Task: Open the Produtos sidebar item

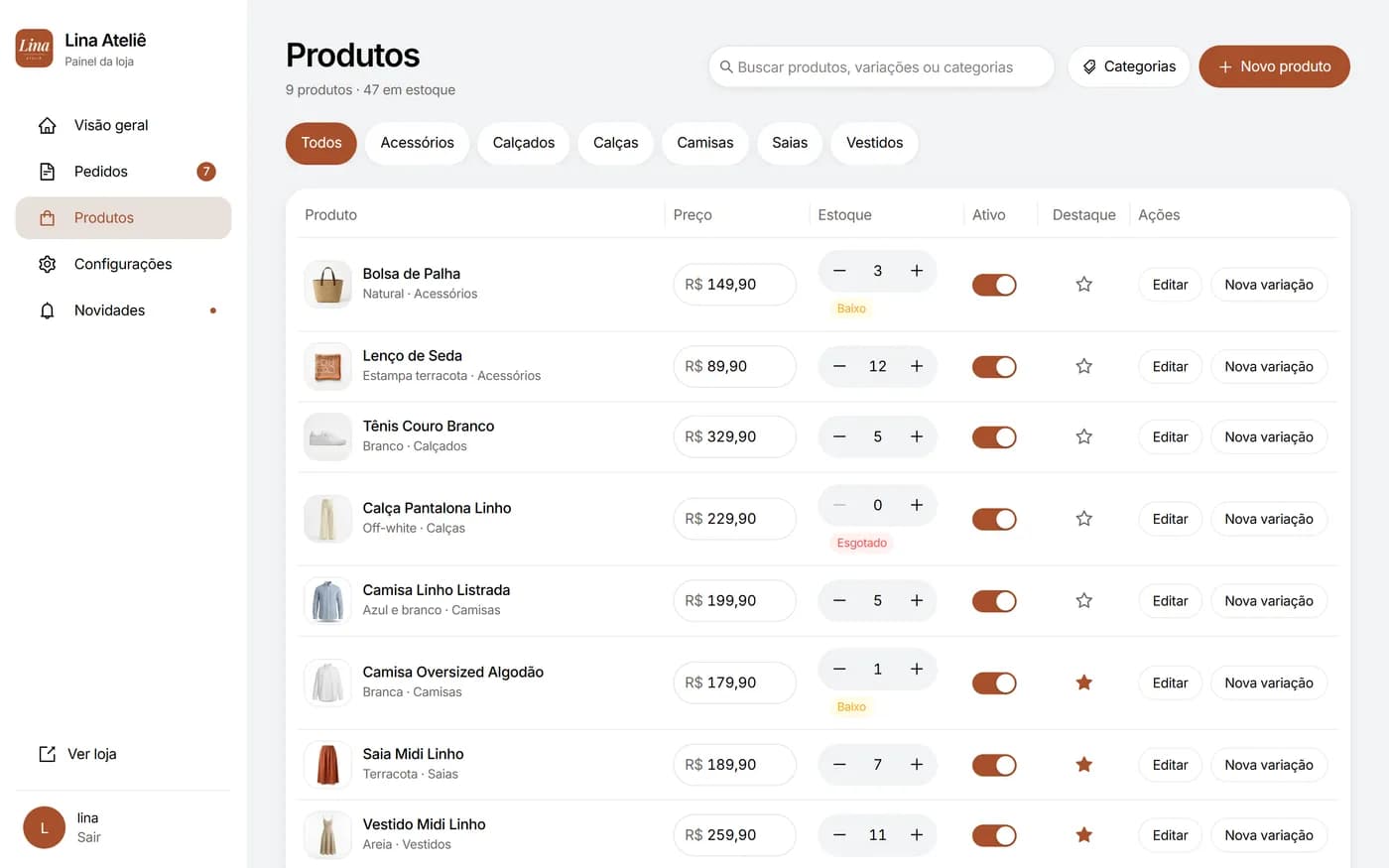Action: click(x=123, y=218)
